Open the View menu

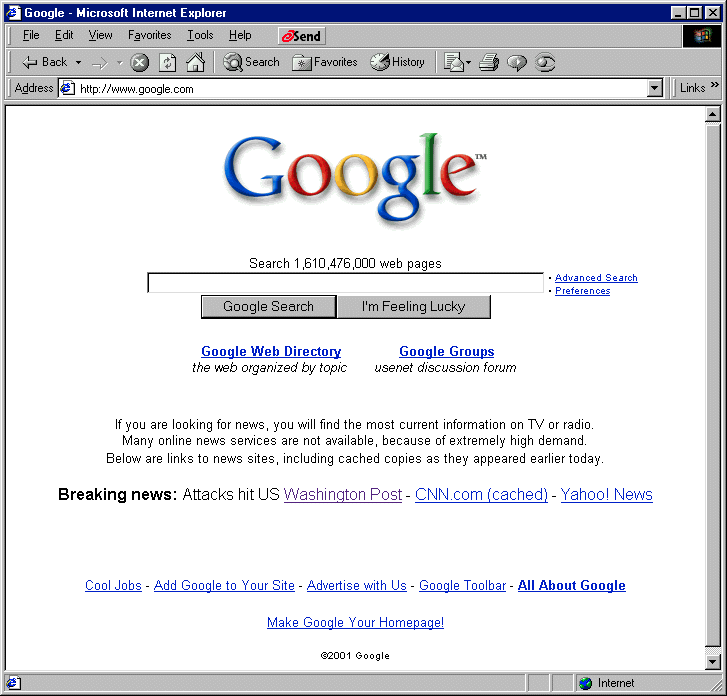[100, 35]
